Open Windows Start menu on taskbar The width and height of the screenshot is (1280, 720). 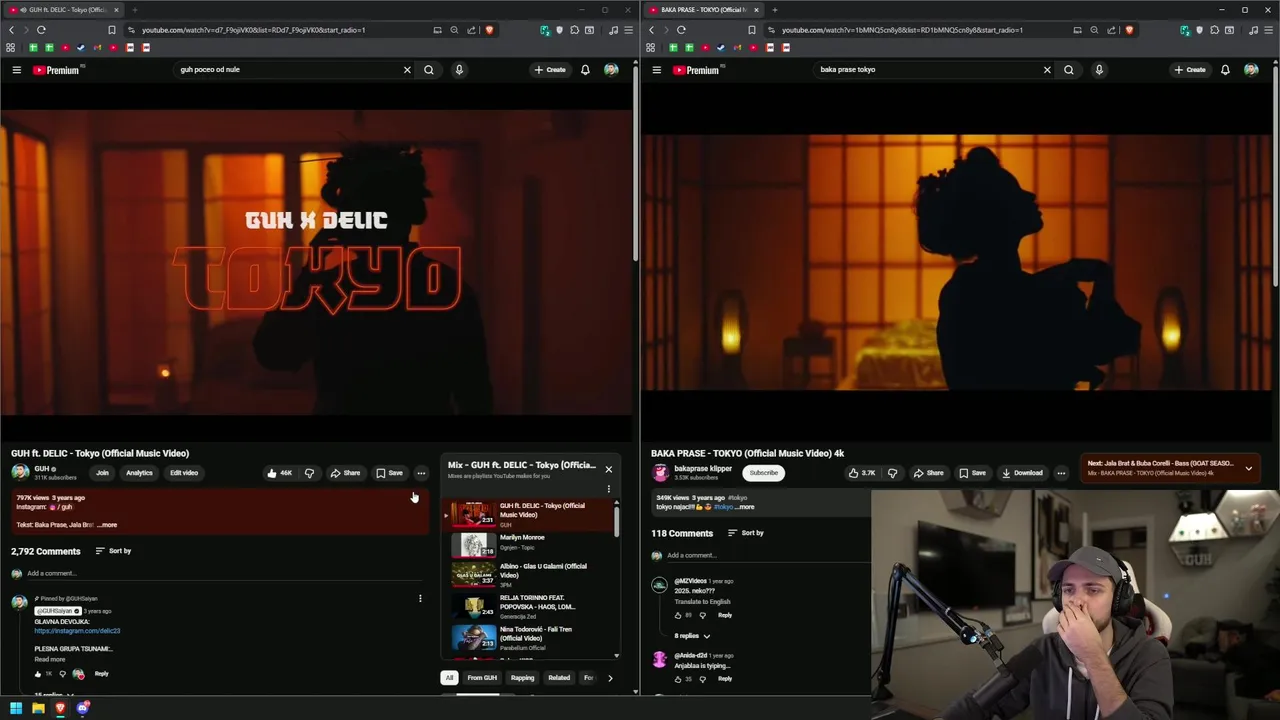[16, 708]
